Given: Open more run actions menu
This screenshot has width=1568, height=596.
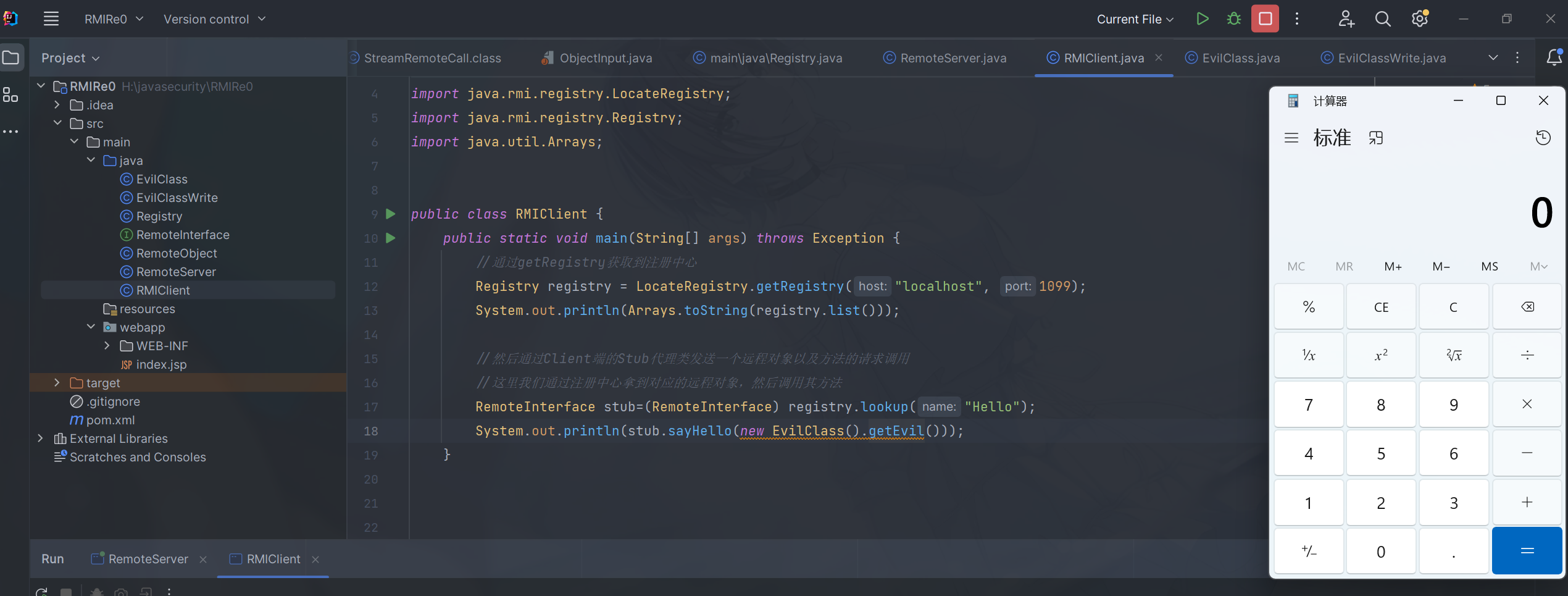Looking at the screenshot, I should coord(1297,19).
